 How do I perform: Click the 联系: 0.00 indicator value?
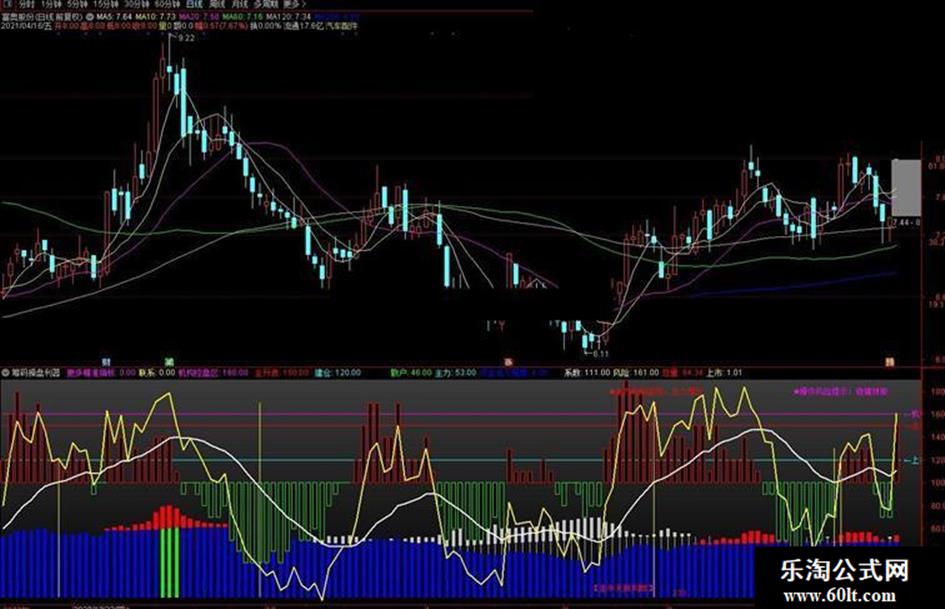pos(157,373)
